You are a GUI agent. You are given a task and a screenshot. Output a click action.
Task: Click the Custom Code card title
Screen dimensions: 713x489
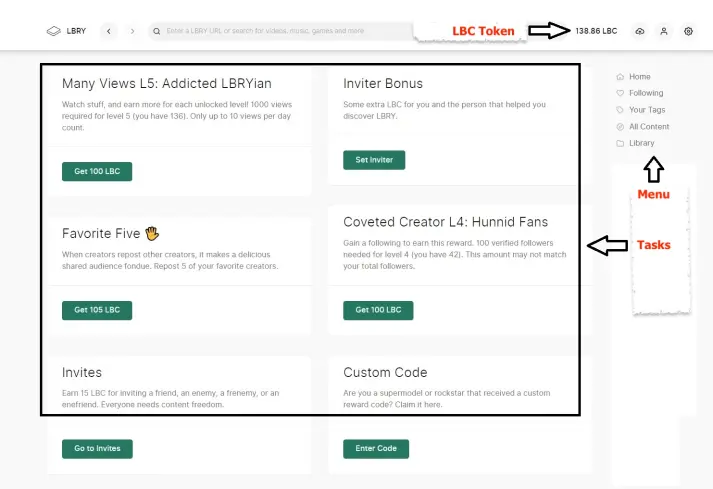(x=385, y=373)
